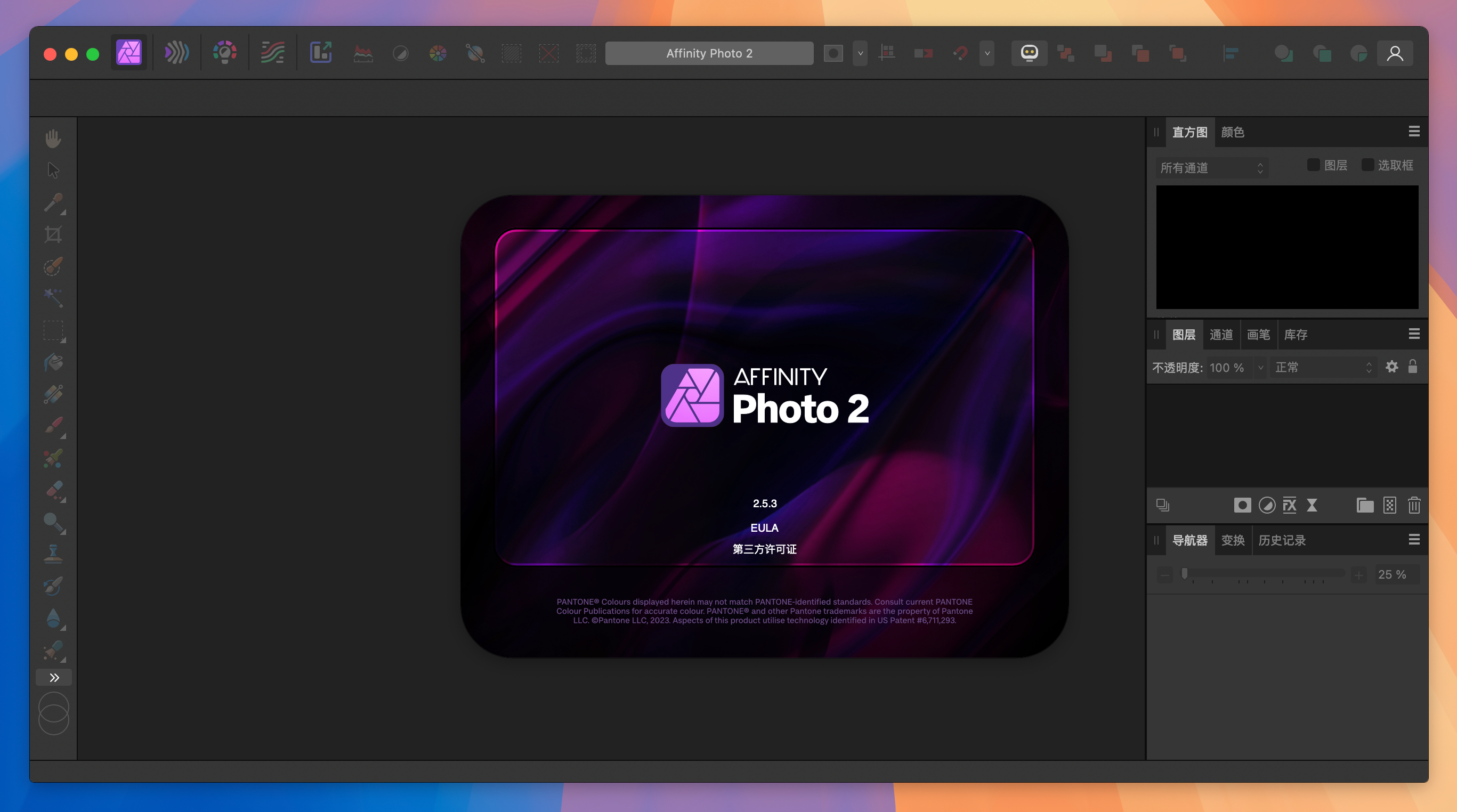Click the Deselect toolbar icon with red X
The image size is (1457, 812).
coord(548,54)
